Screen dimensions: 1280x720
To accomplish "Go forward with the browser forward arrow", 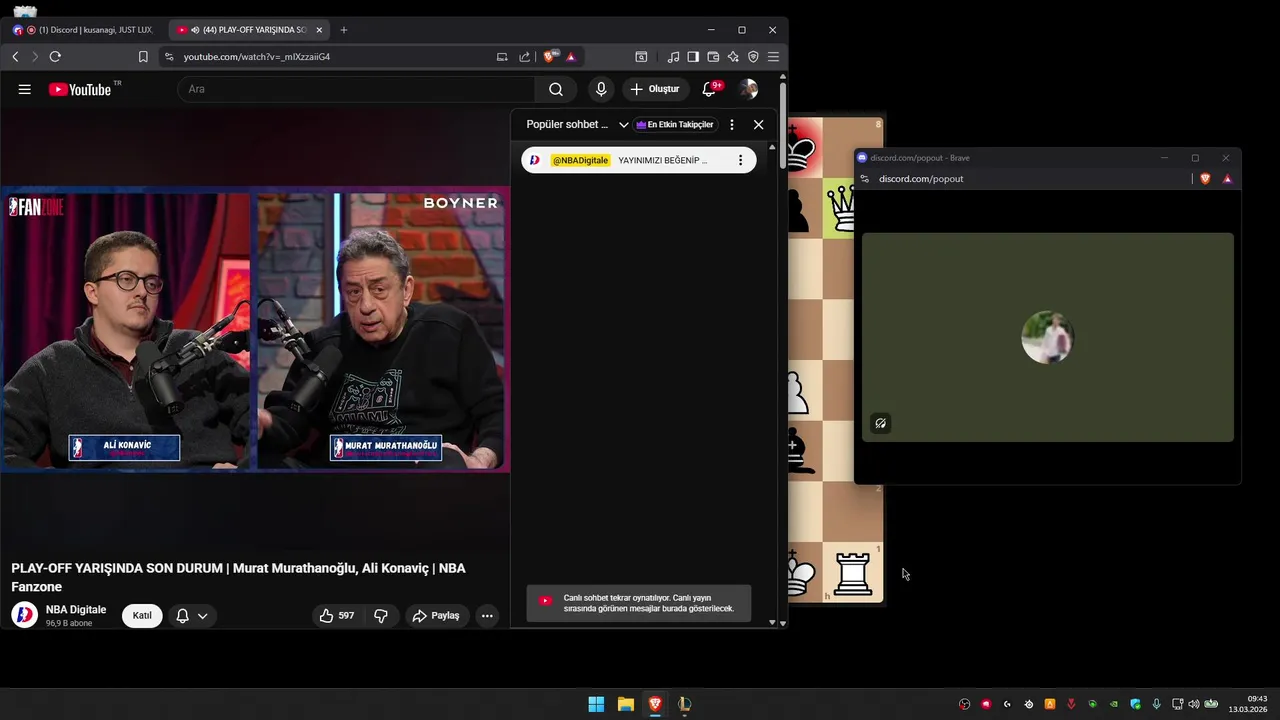I will click(x=35, y=57).
